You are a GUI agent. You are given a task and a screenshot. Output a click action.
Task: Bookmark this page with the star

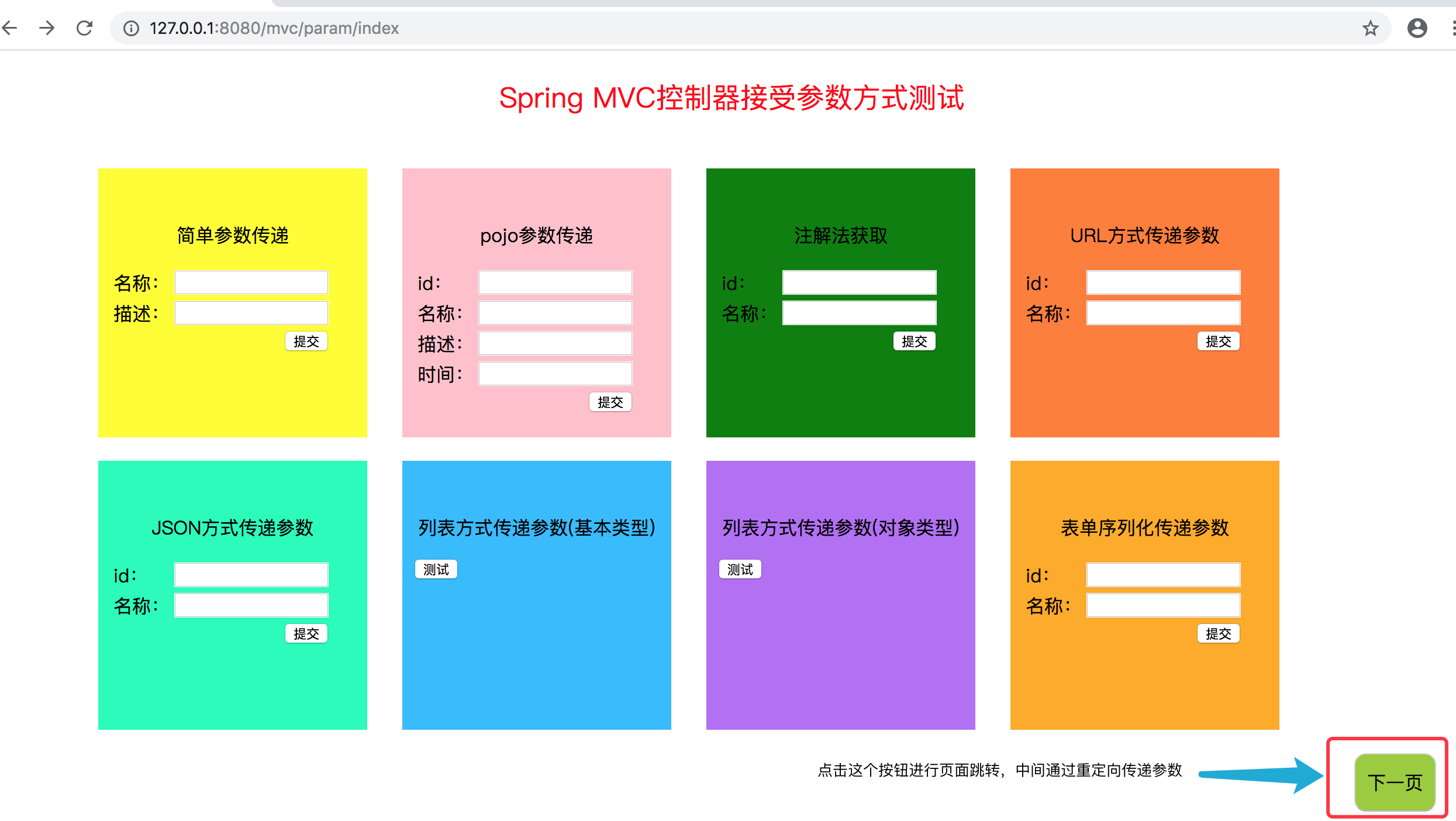(x=1370, y=28)
